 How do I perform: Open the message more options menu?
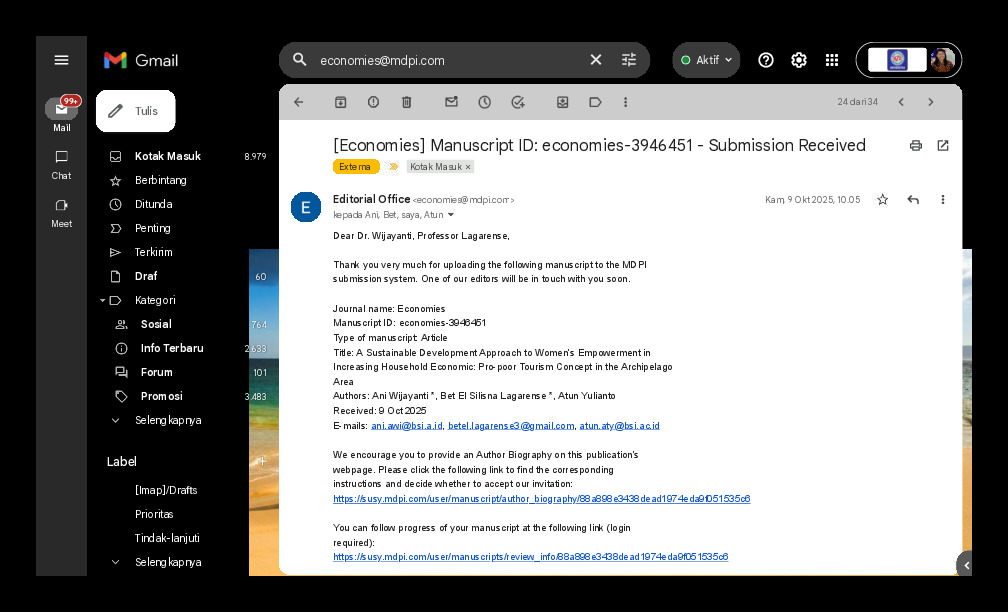(943, 199)
